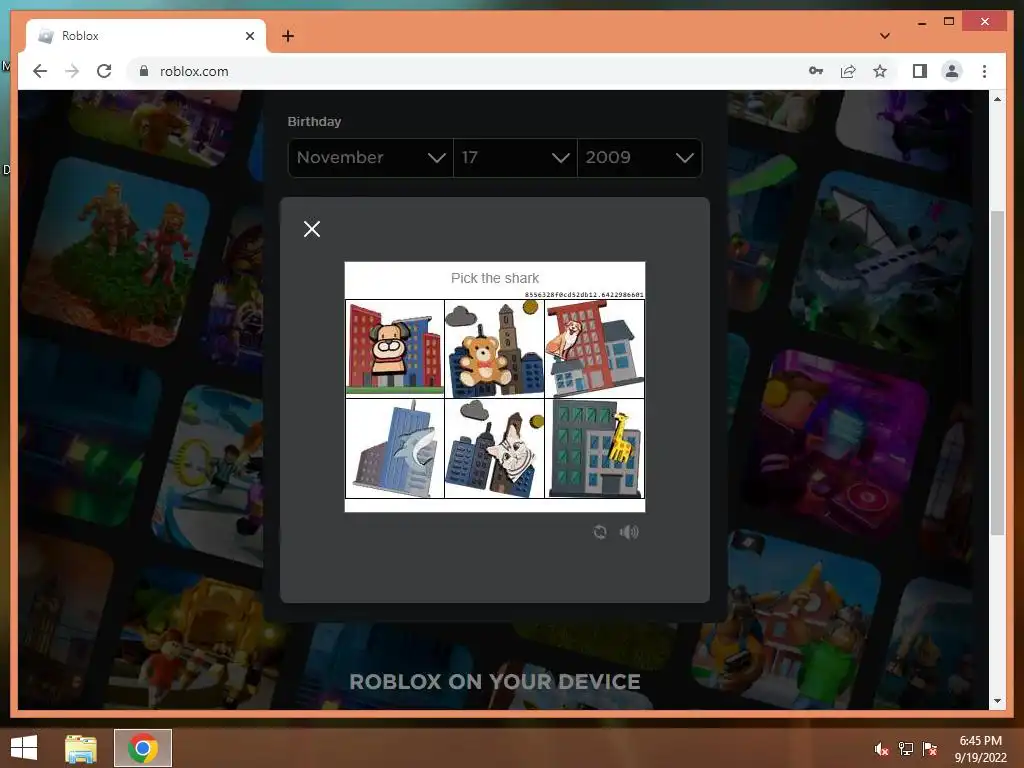This screenshot has height=768, width=1024.
Task: Open a new browser tab
Action: pos(288,36)
